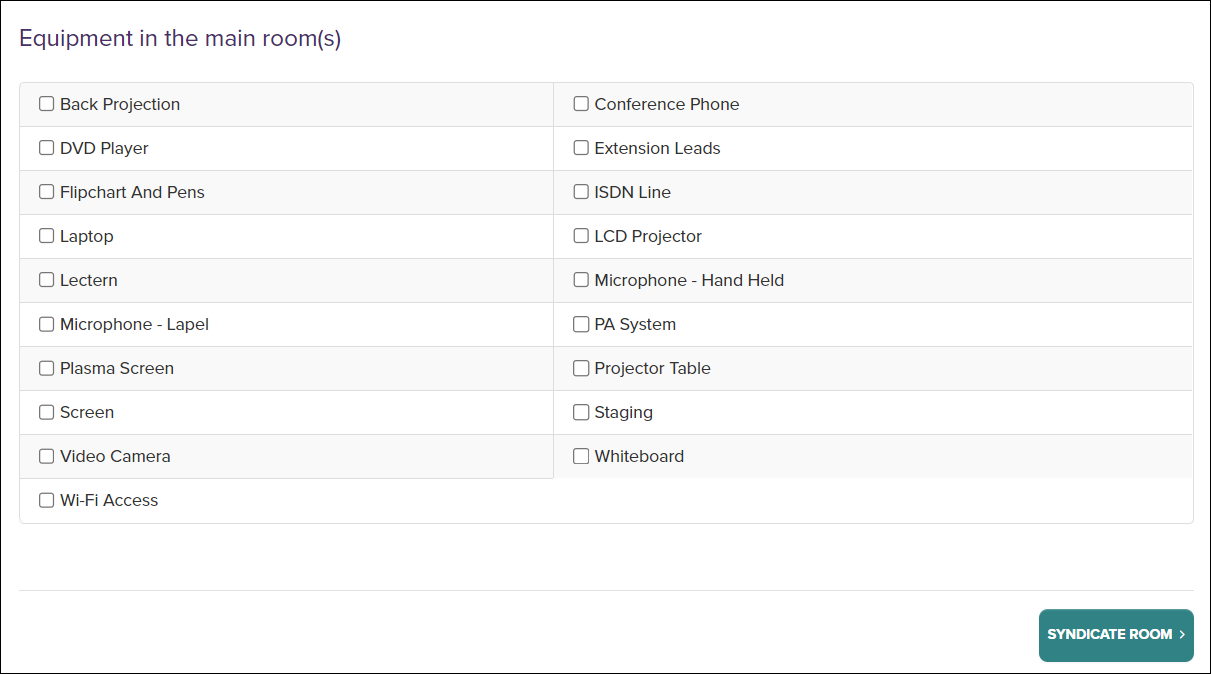Check the PA System checkbox

tap(581, 323)
